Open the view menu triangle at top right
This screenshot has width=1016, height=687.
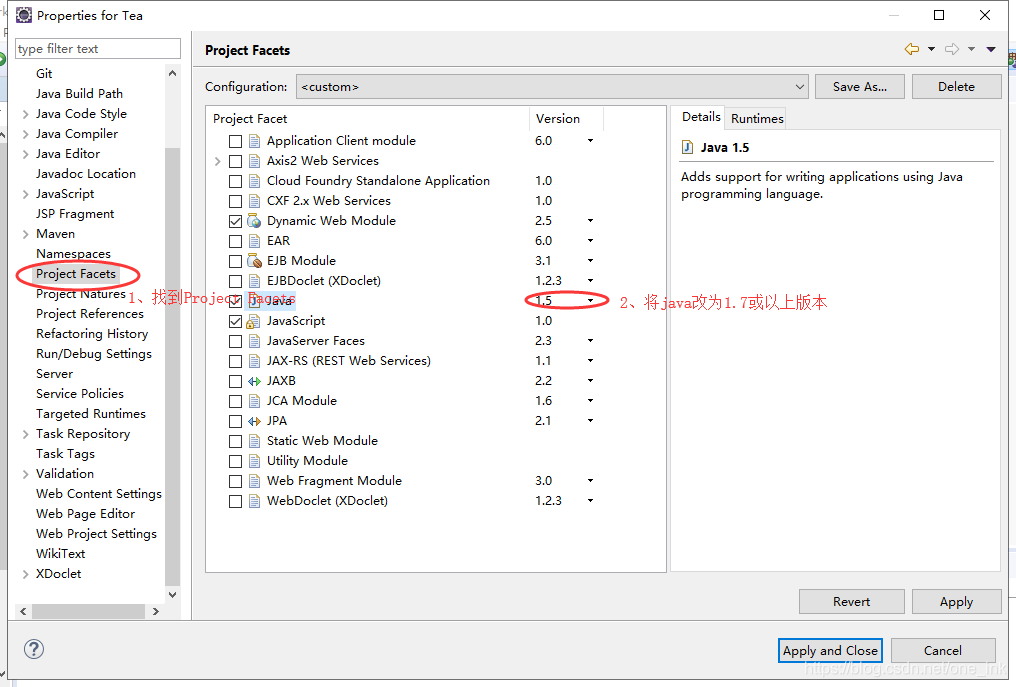point(991,49)
